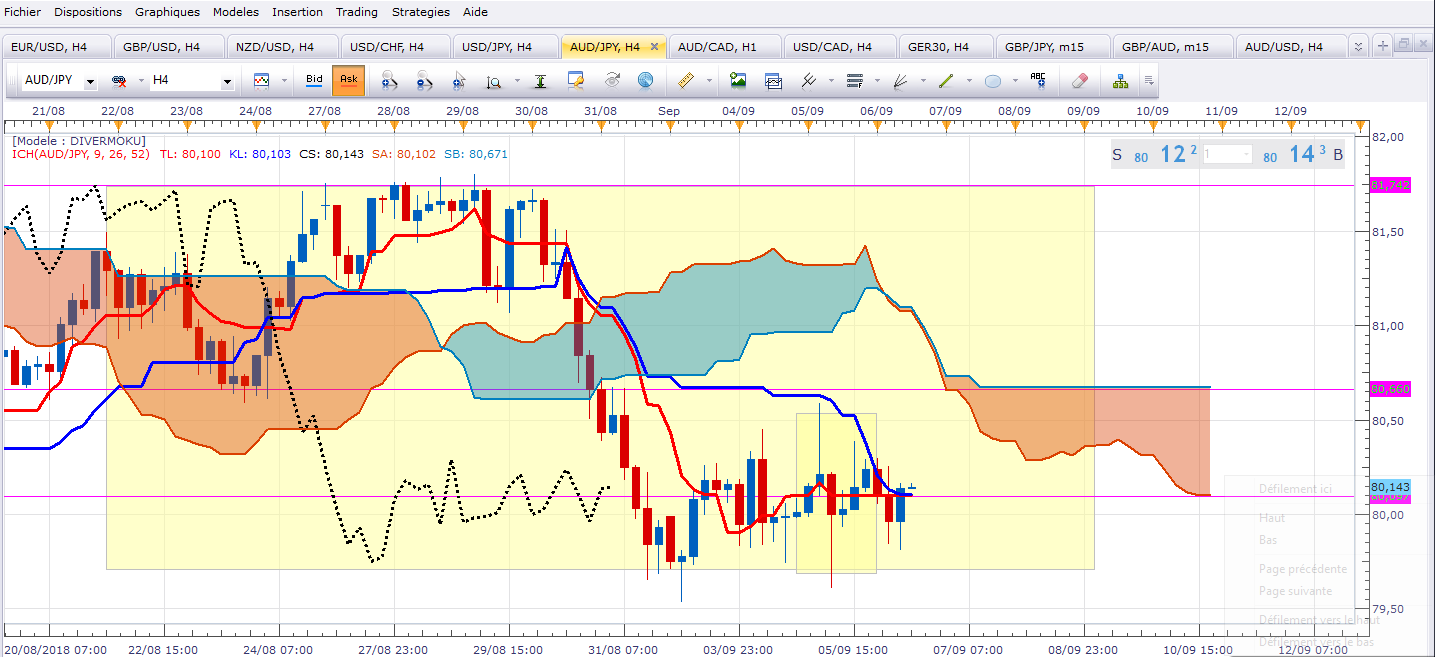The height and width of the screenshot is (657, 1435).
Task: Close the AUD/JPY, H4 tab
Action: coord(655,47)
